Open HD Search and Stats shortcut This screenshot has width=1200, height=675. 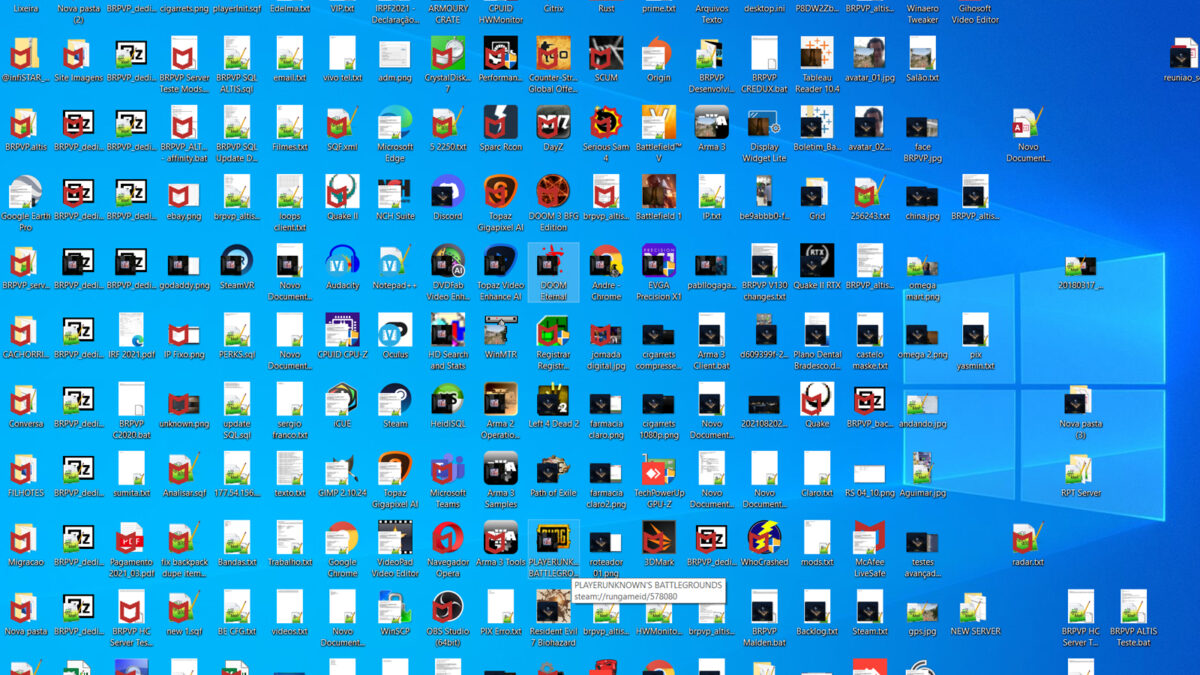click(x=447, y=330)
